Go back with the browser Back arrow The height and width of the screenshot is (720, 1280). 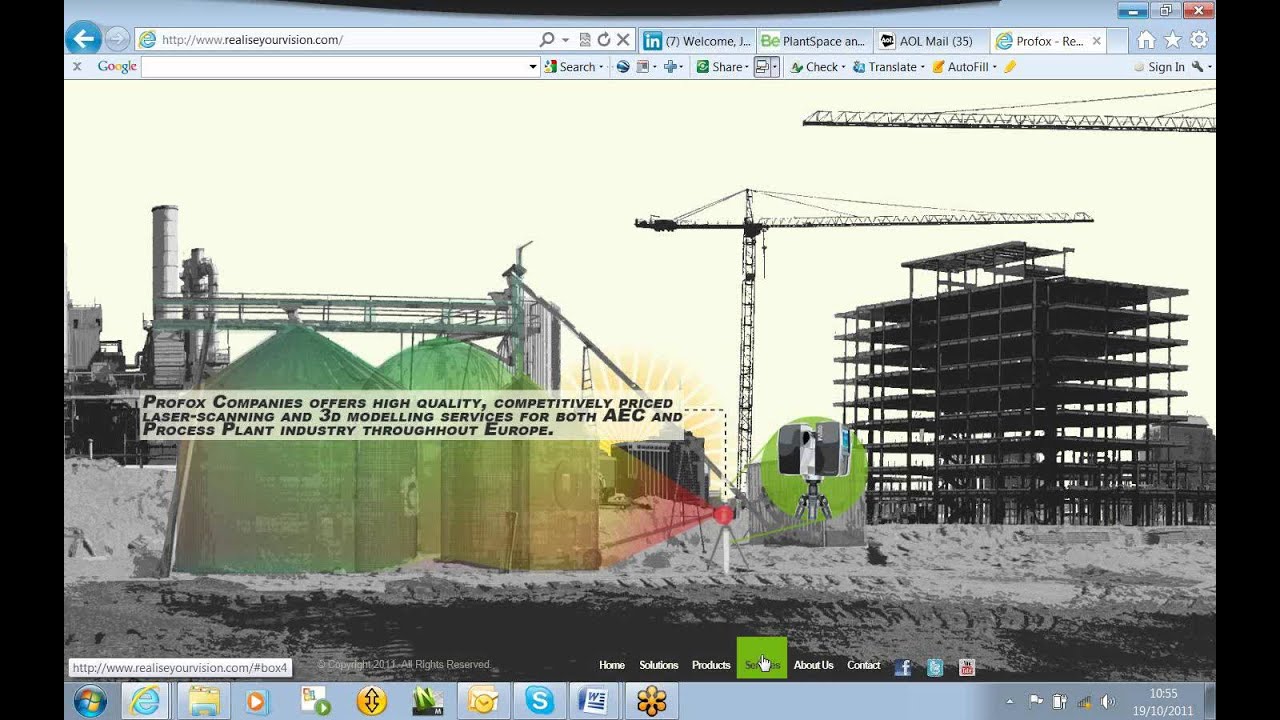[x=84, y=39]
